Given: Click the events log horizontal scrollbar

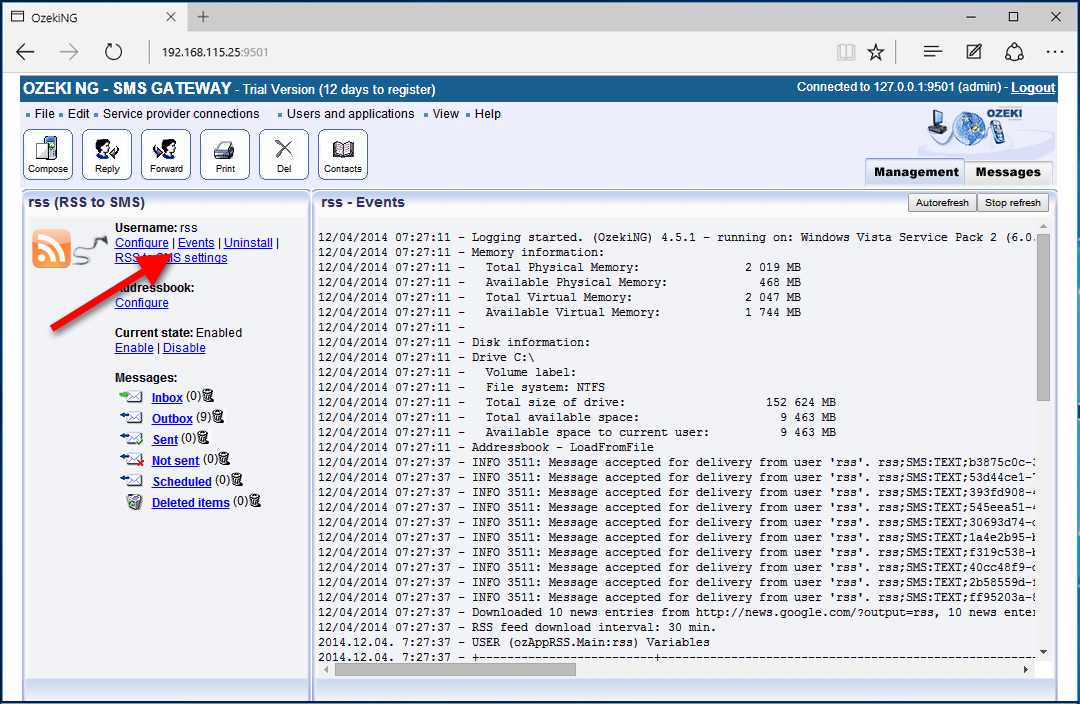Looking at the screenshot, I should [455, 669].
